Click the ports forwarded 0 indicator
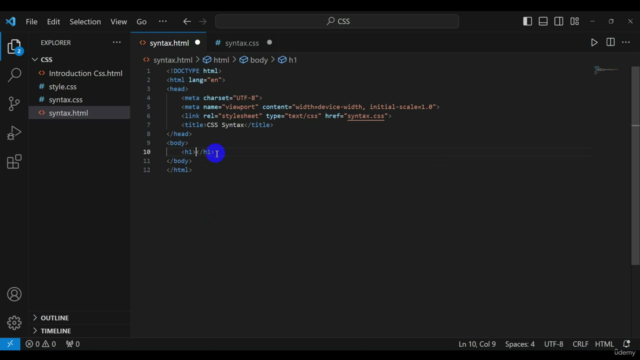 (x=73, y=344)
